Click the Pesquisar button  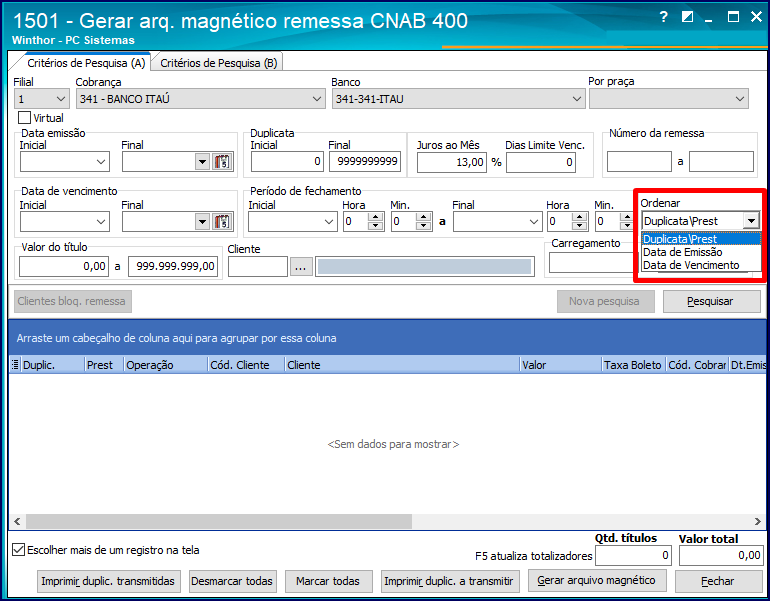click(711, 301)
